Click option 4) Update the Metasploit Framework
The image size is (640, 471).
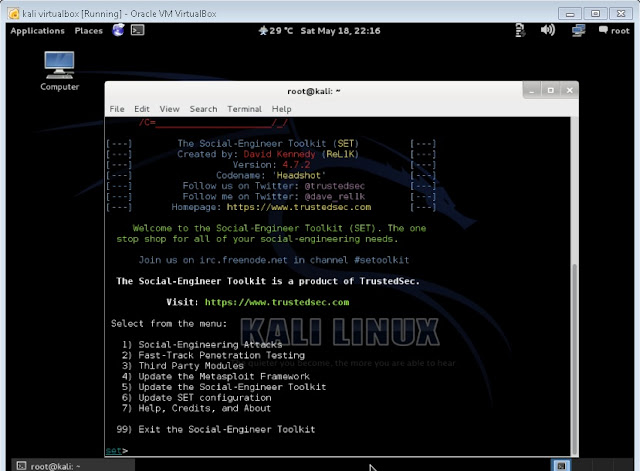[x=216, y=376]
